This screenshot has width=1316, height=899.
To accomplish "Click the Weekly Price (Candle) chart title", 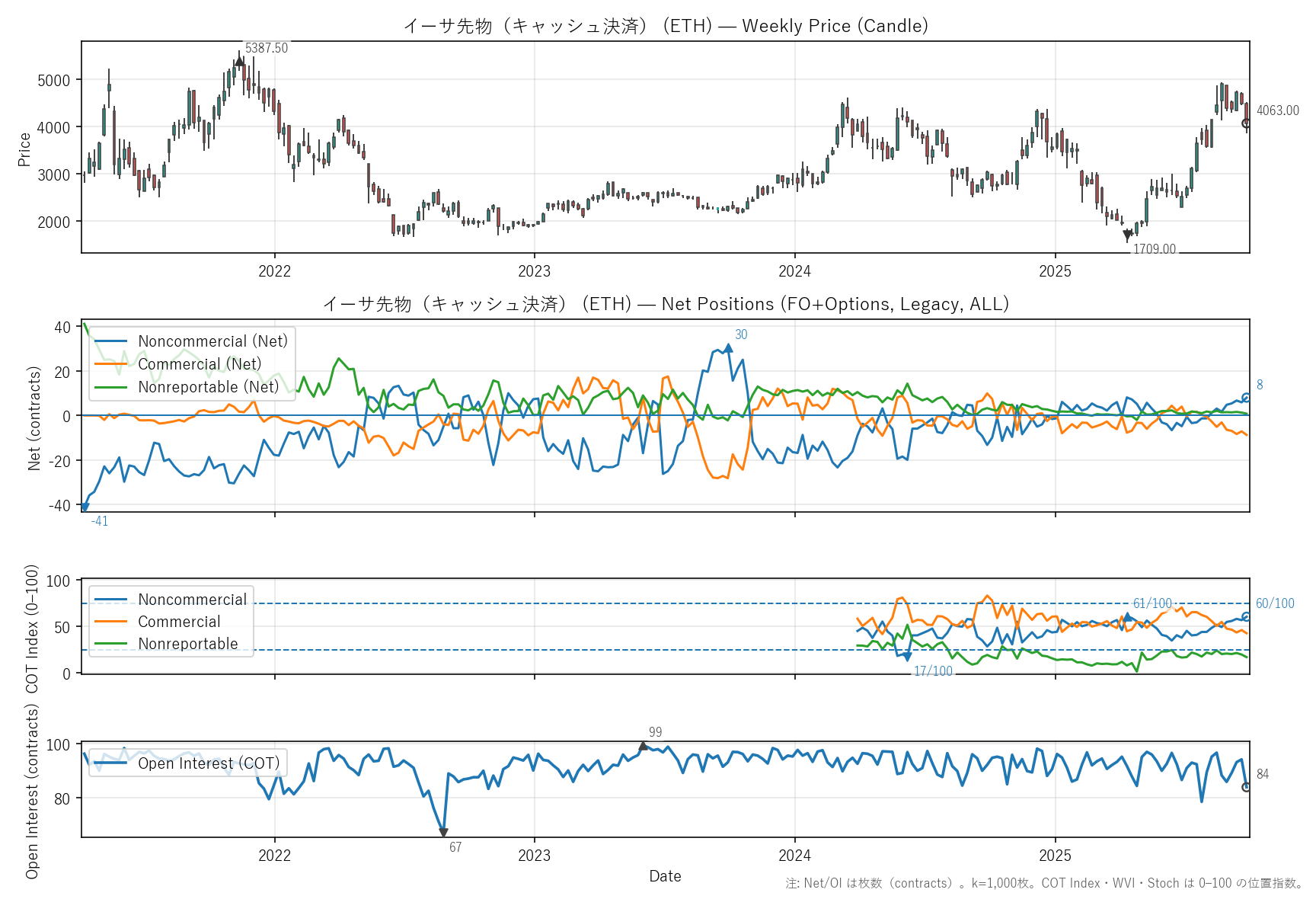I will coord(666,26).
